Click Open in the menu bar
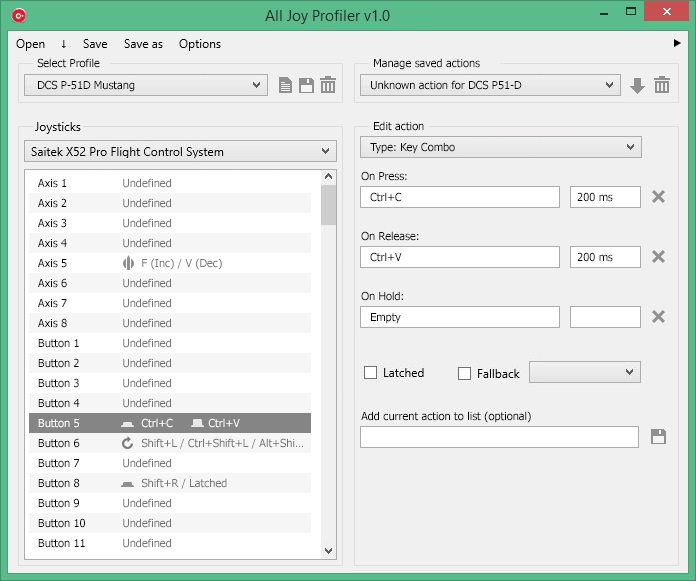The height and width of the screenshot is (581, 696). tap(30, 44)
